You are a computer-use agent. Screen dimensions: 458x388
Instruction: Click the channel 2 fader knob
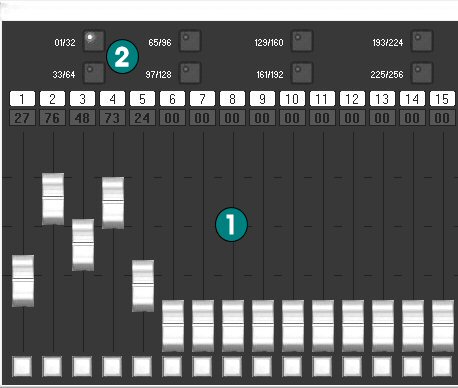point(53,199)
